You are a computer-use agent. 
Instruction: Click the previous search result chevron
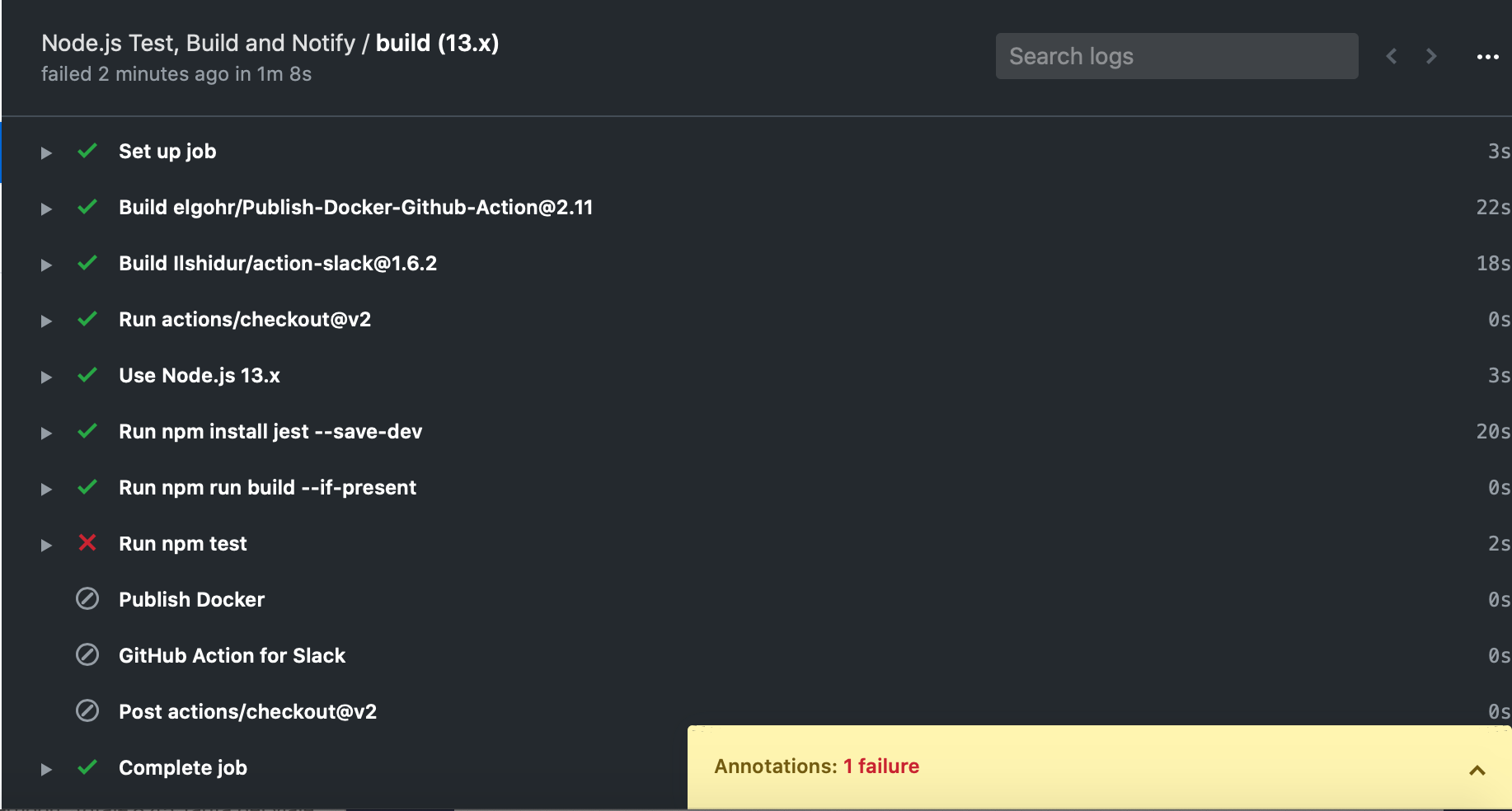[1391, 55]
